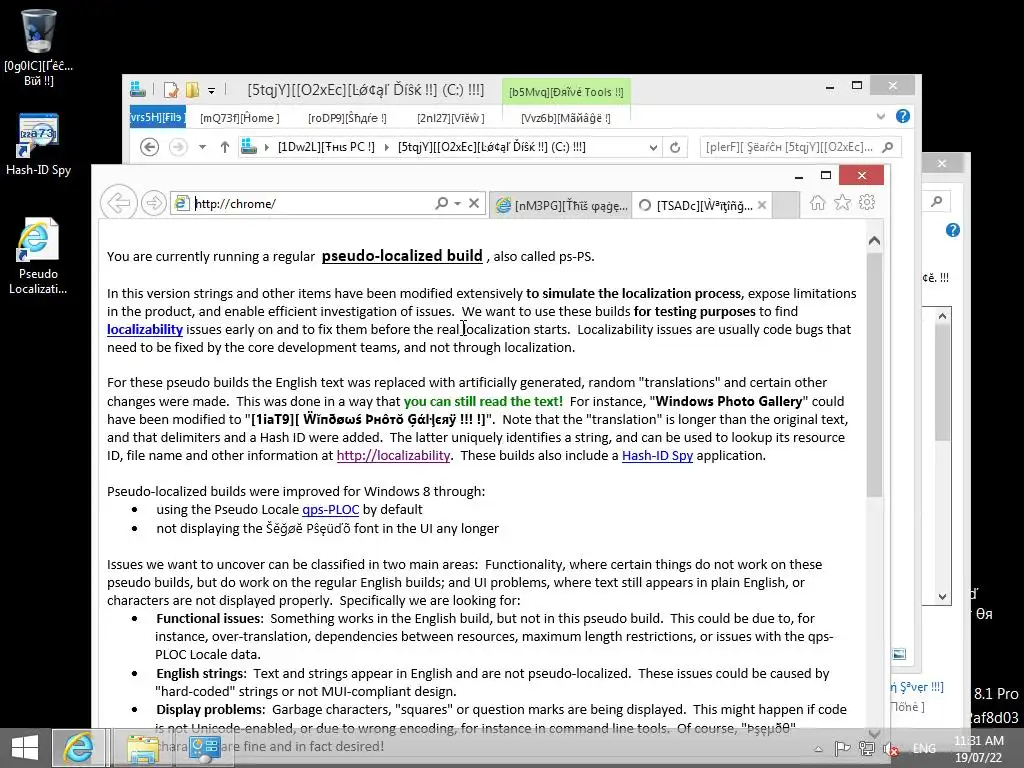Click New folder icon in Explorer quick access toolbar
The width and height of the screenshot is (1024, 768).
point(193,89)
